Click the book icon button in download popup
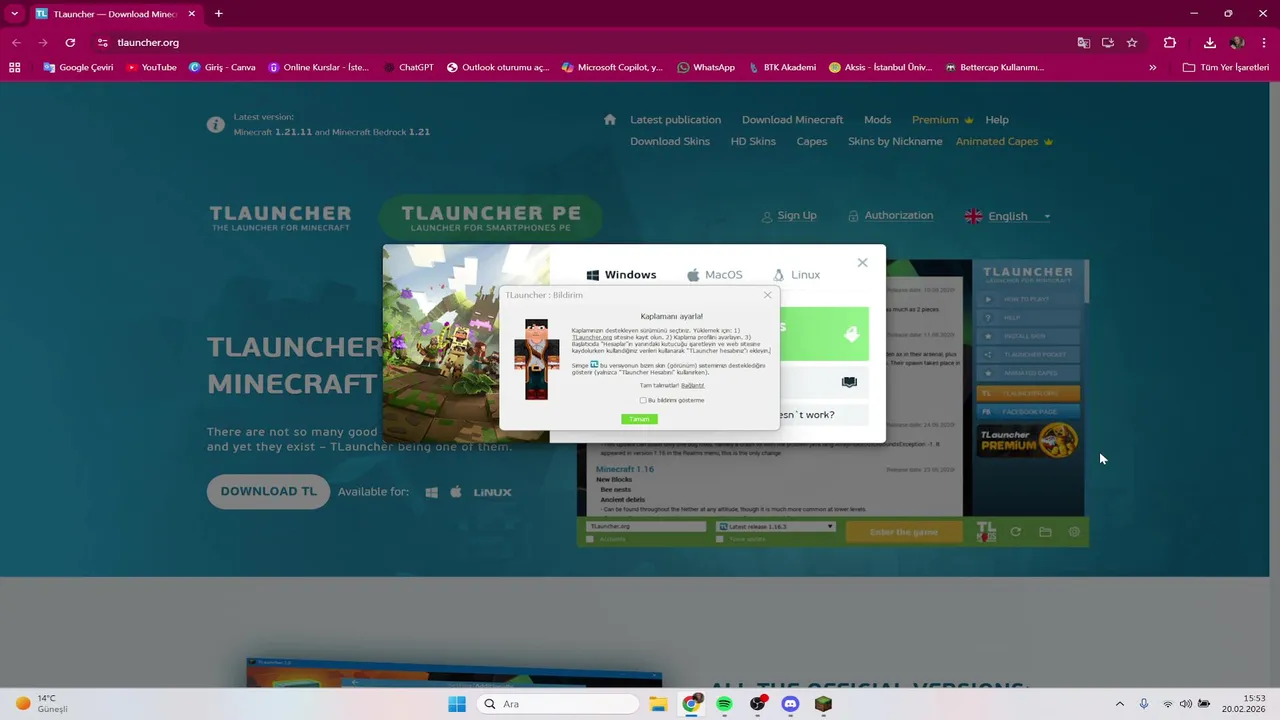 (849, 382)
